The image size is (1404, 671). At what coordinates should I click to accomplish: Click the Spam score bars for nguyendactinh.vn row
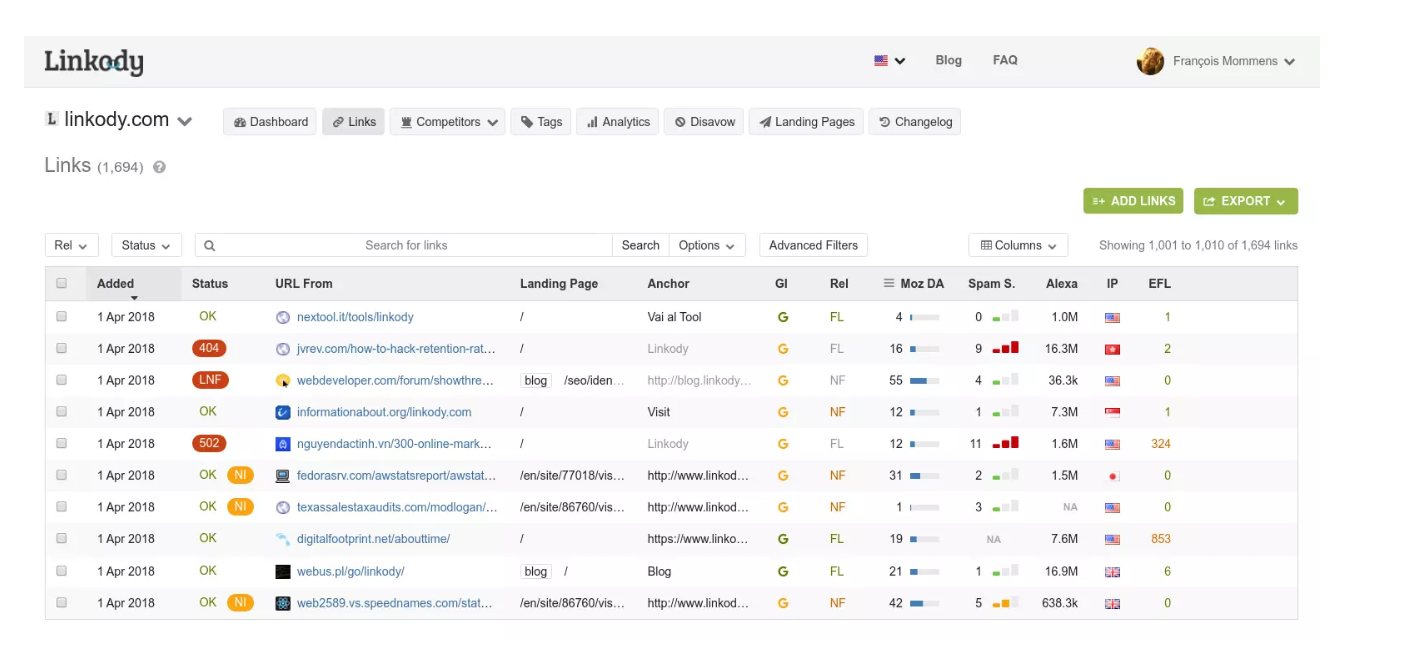point(1005,443)
